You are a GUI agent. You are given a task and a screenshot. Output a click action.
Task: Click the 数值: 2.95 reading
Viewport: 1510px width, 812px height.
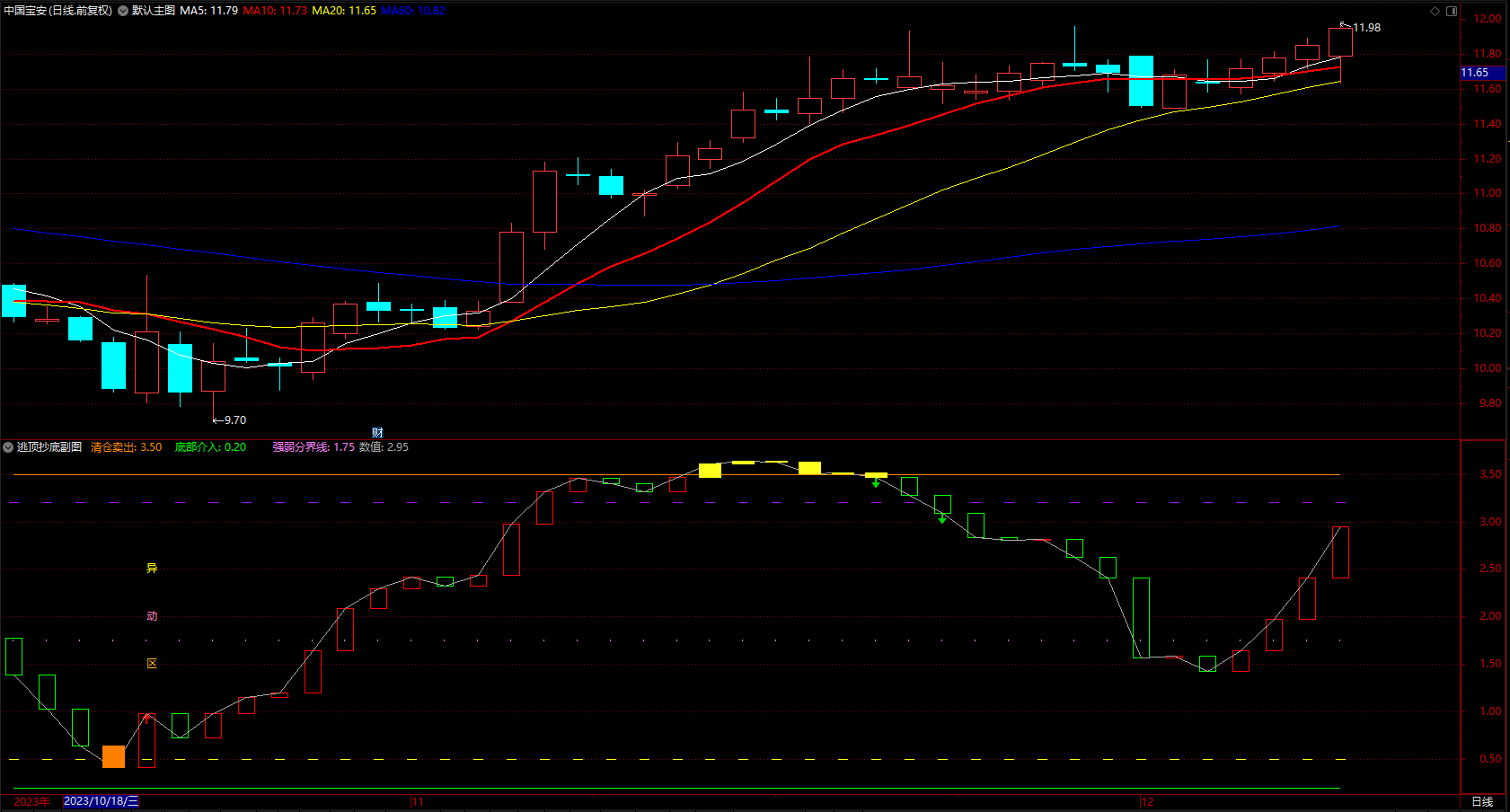[x=384, y=447]
